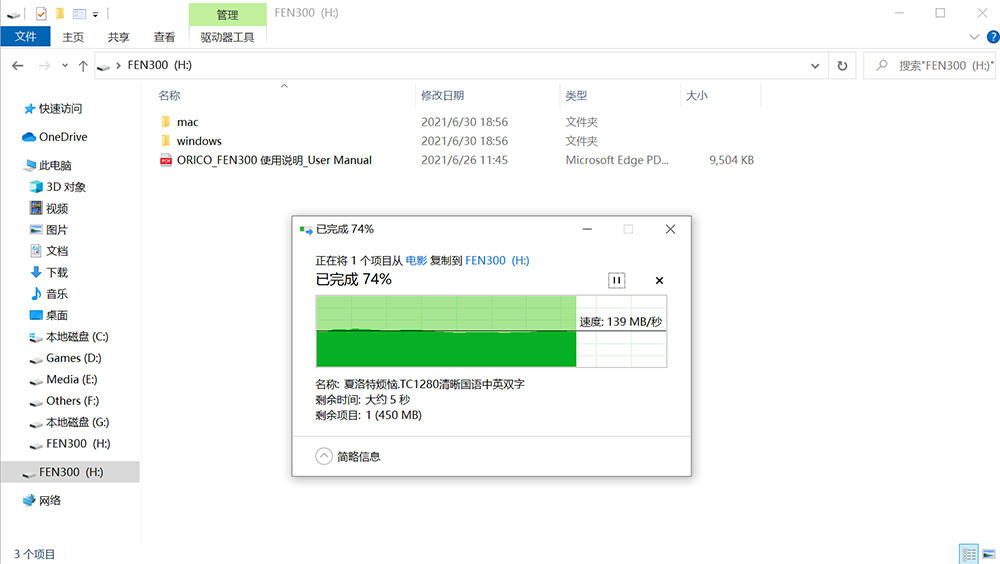The height and width of the screenshot is (564, 1000).
Task: Pause the file copy operation
Action: click(x=616, y=280)
